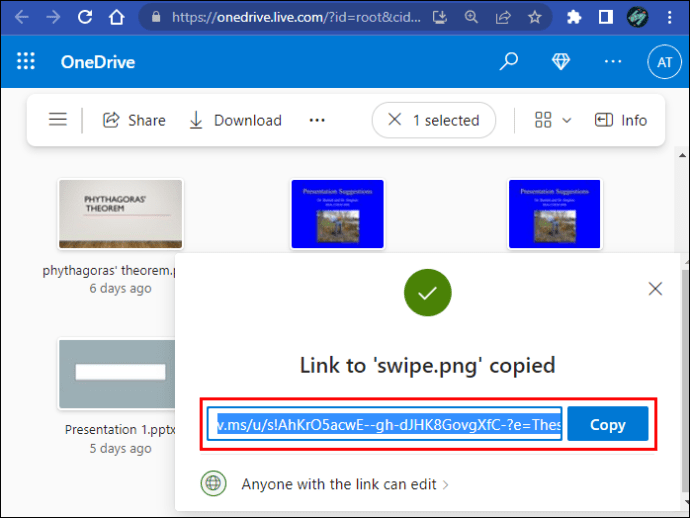The height and width of the screenshot is (518, 690).
Task: Expand Anyone with the link can edit
Action: (x=345, y=484)
